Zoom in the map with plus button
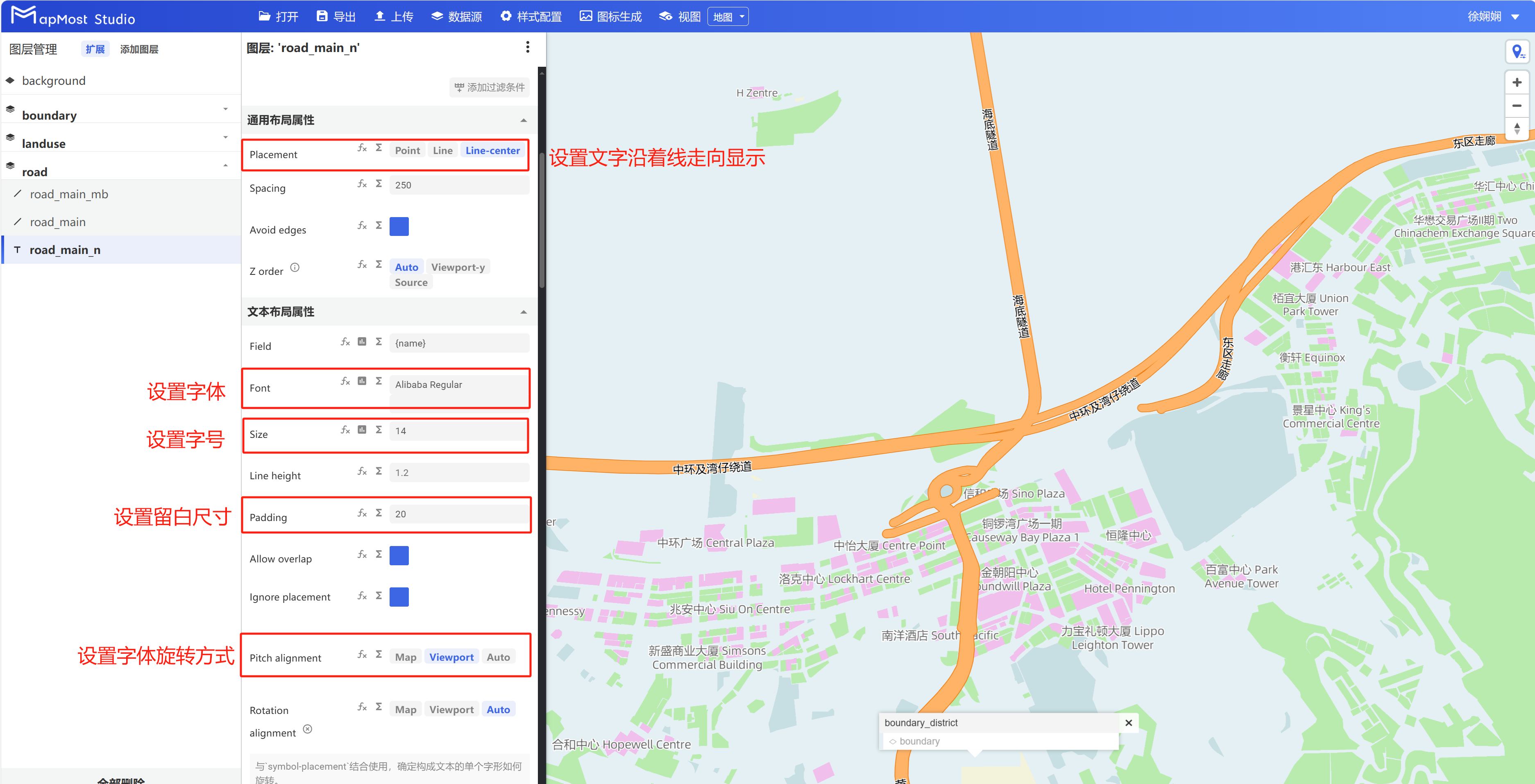The width and height of the screenshot is (1535, 784). click(1517, 83)
